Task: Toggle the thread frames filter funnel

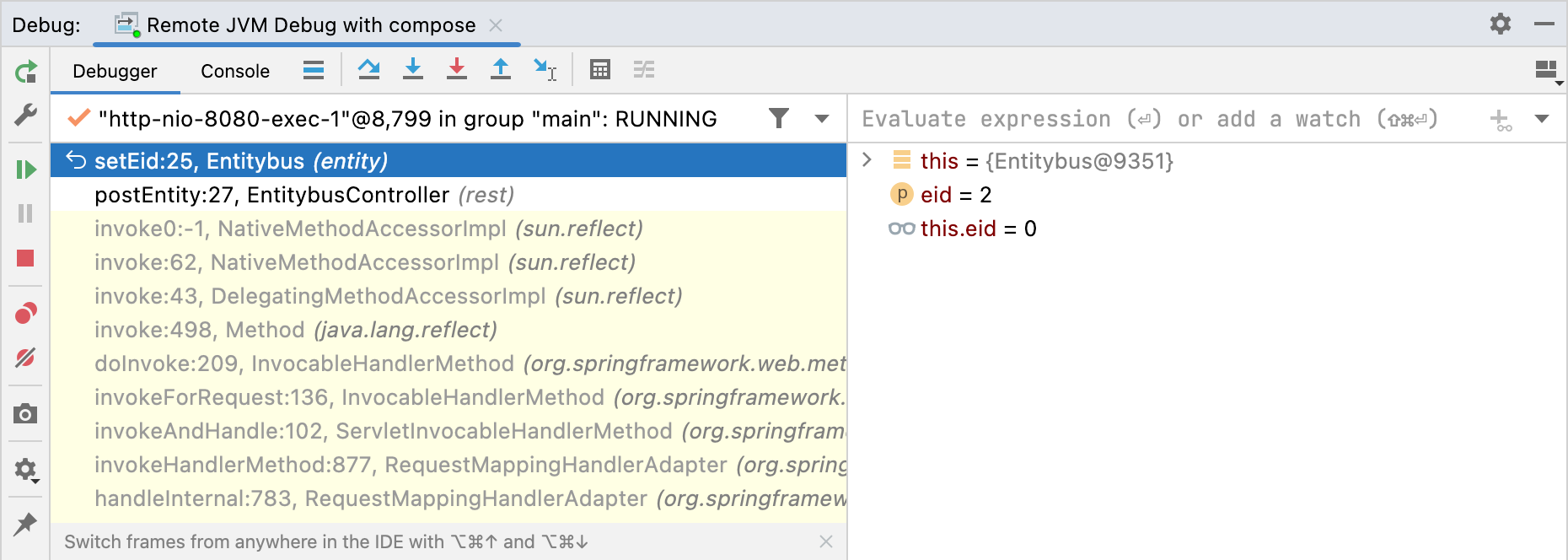Action: [x=779, y=118]
